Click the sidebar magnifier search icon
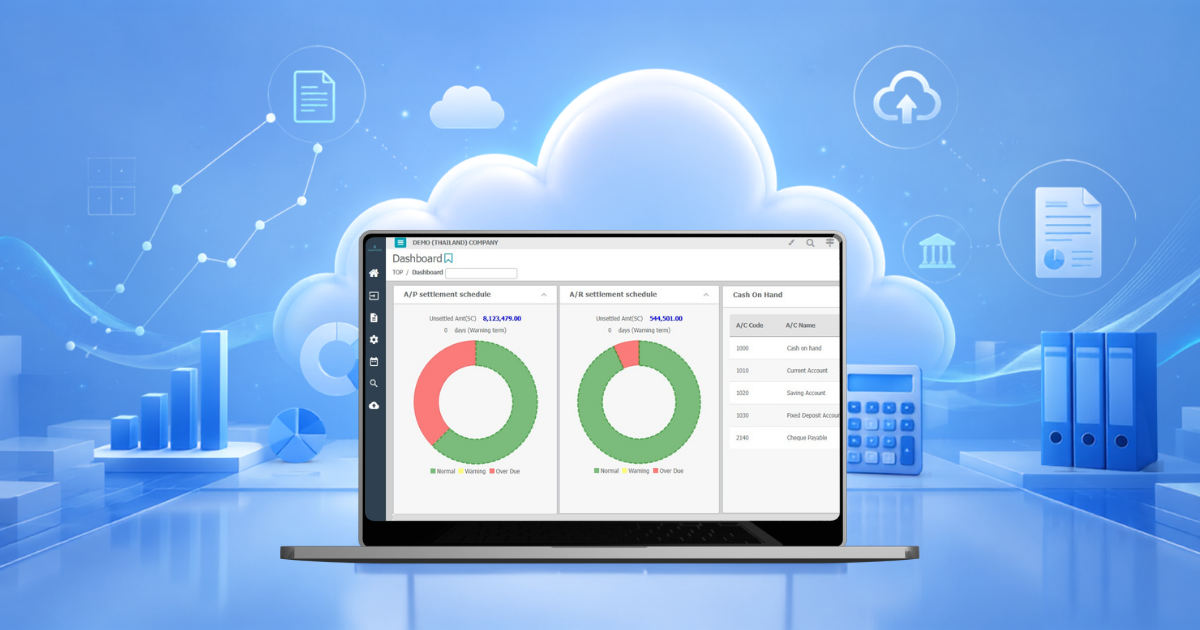This screenshot has width=1200, height=630. (x=374, y=383)
